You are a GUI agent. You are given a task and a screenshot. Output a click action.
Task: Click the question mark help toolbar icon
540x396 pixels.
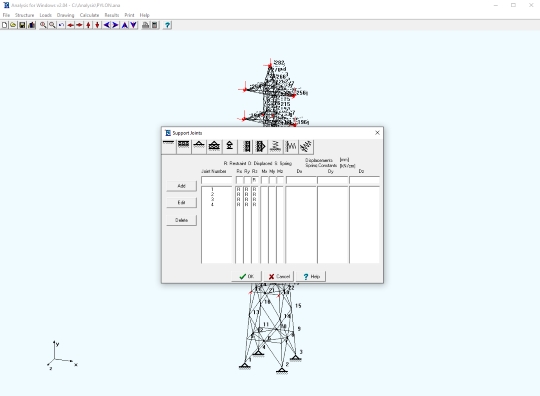click(x=167, y=25)
